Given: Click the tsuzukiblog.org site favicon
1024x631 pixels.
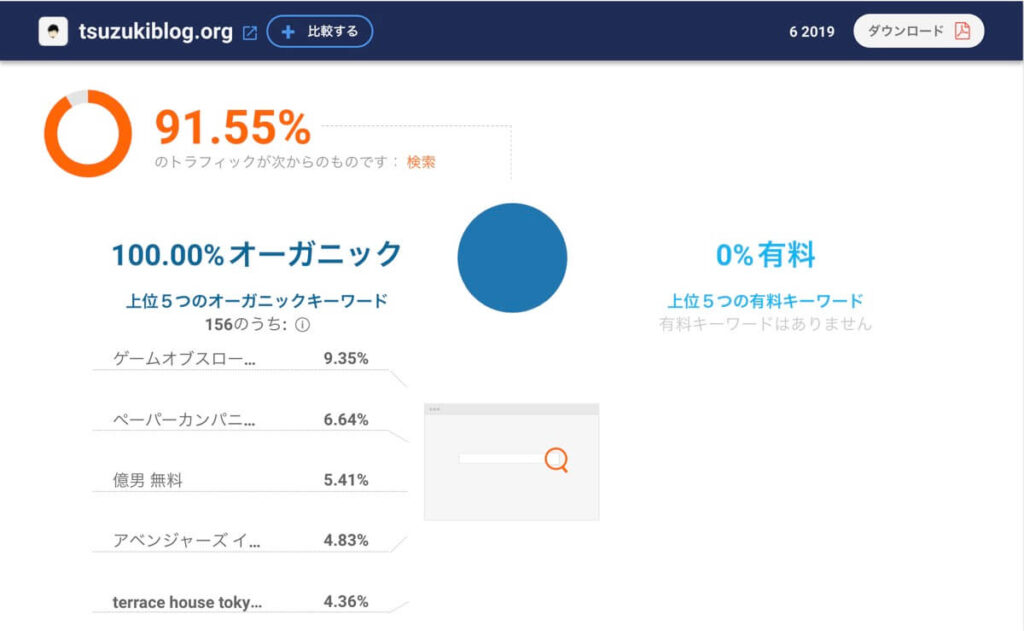Looking at the screenshot, I should 53,31.
